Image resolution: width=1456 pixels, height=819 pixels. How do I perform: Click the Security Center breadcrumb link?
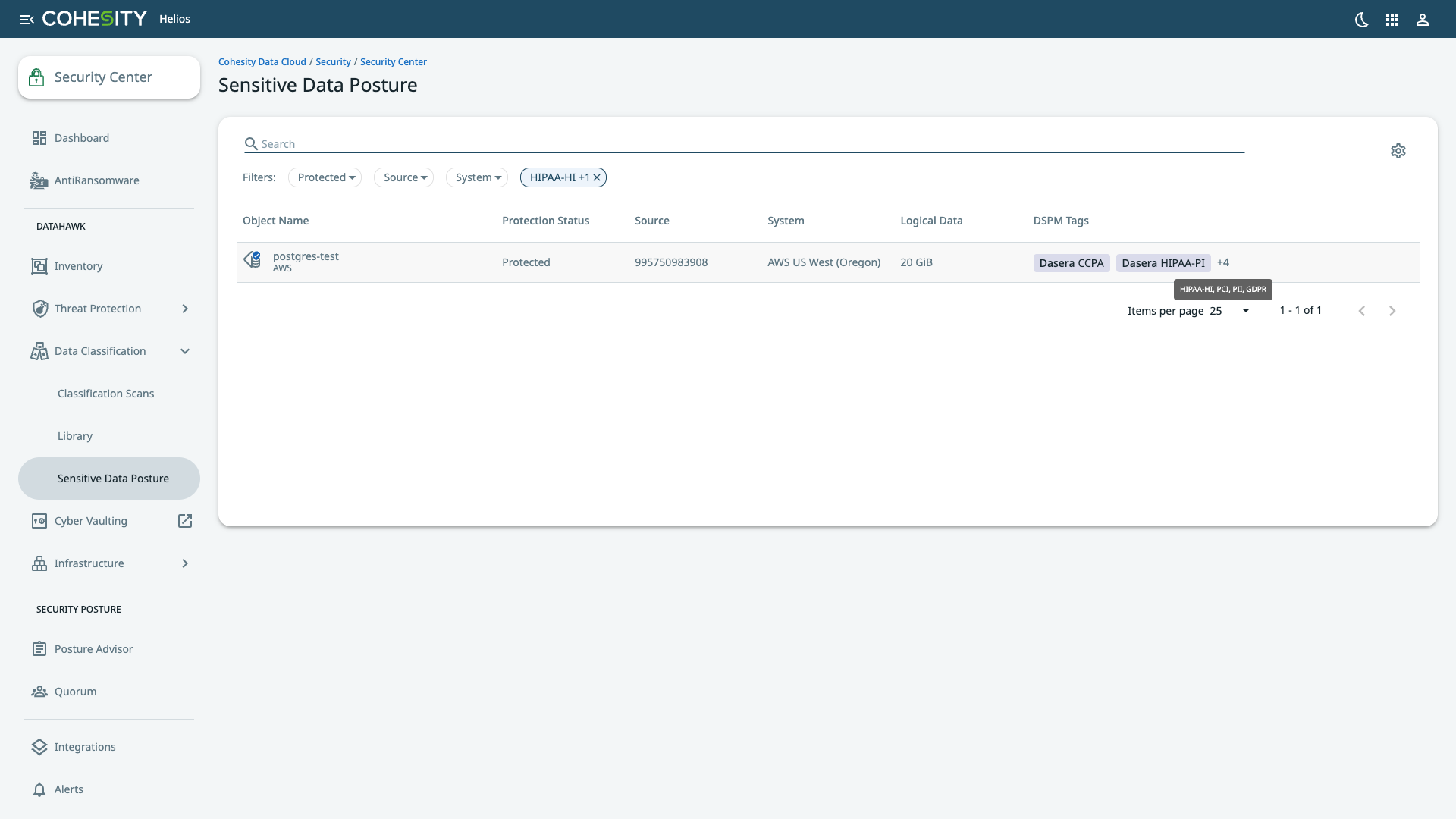pos(393,61)
